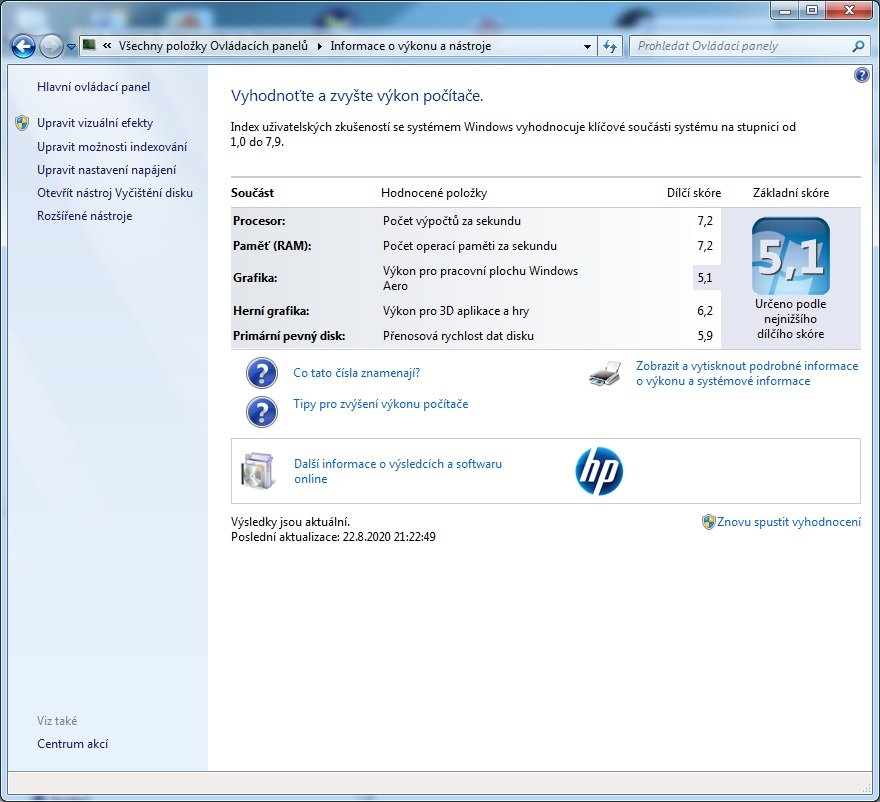Click the 'Prohledat Ovládací panely' search field
The width and height of the screenshot is (880, 802).
(x=740, y=46)
